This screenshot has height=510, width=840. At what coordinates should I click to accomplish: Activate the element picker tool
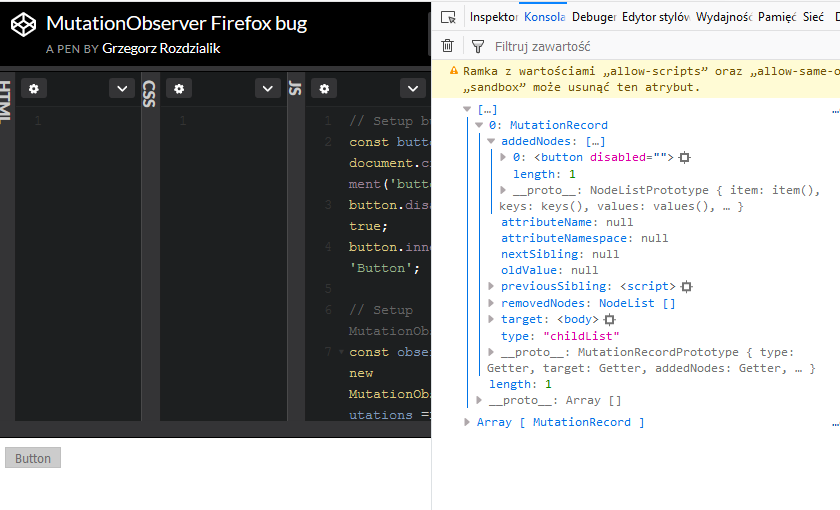(448, 17)
